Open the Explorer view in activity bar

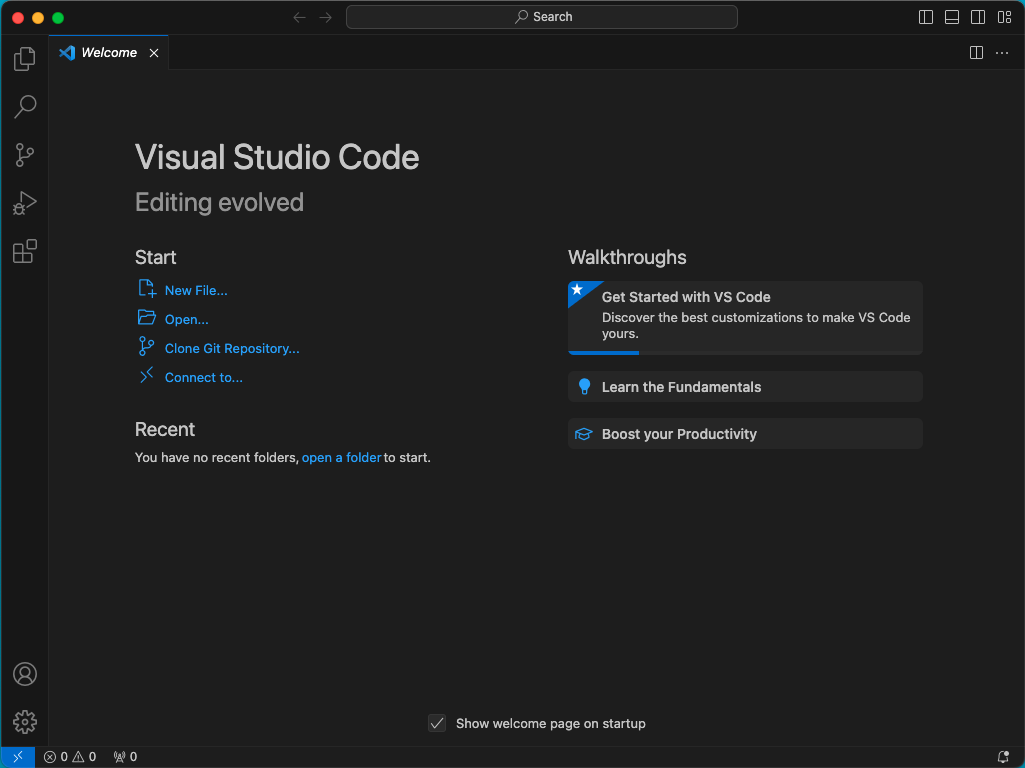point(25,59)
